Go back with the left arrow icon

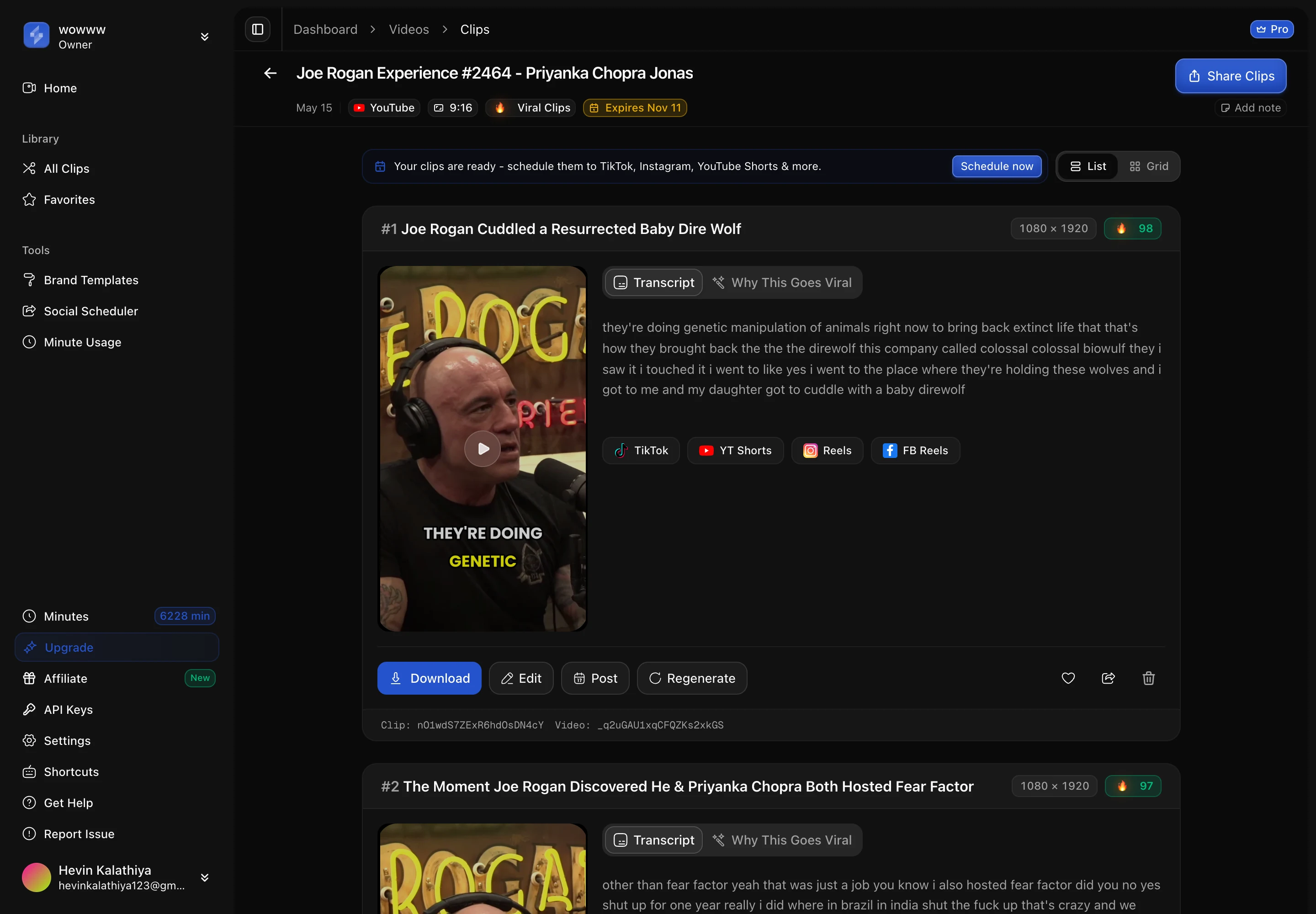point(271,73)
